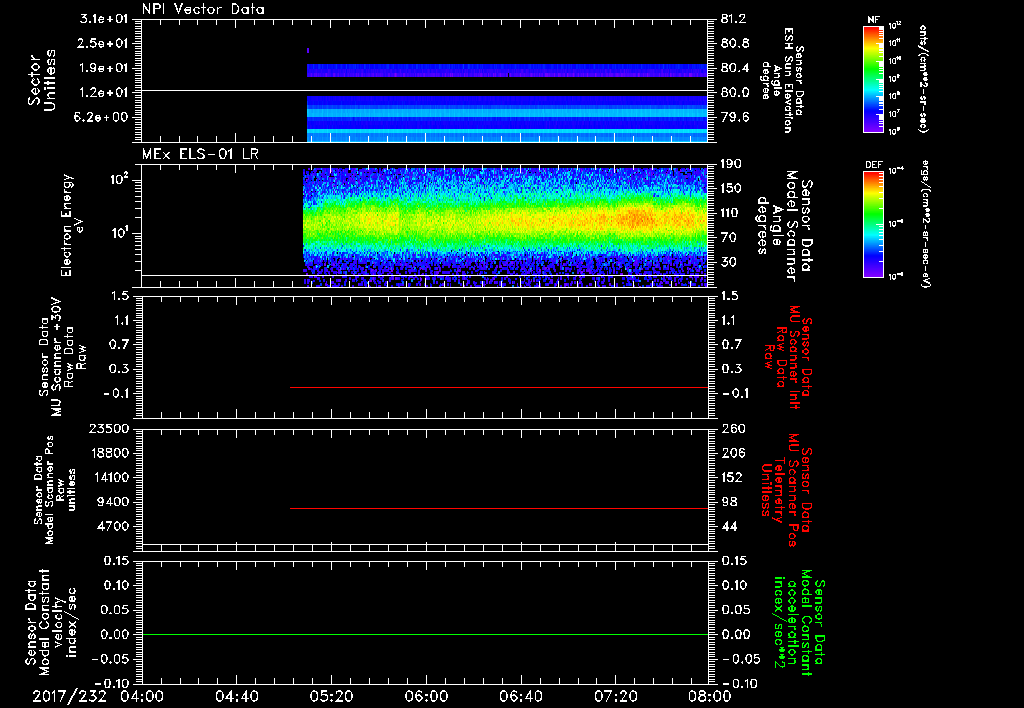The width and height of the screenshot is (1024, 708).
Task: Click the red line in MU Scanner +30V panel
Action: [x=499, y=387]
